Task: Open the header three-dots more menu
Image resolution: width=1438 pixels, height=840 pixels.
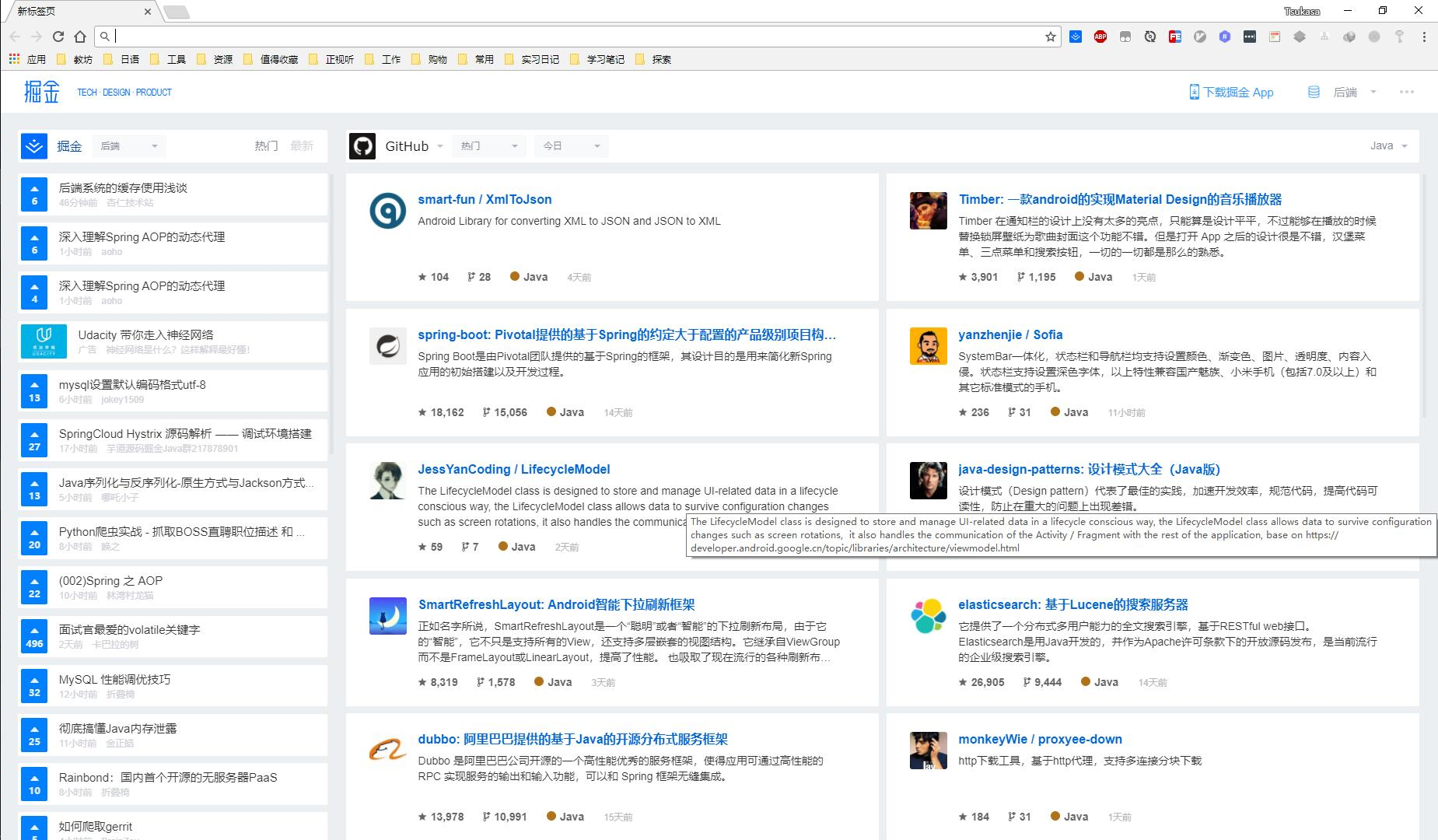Action: tap(1406, 92)
